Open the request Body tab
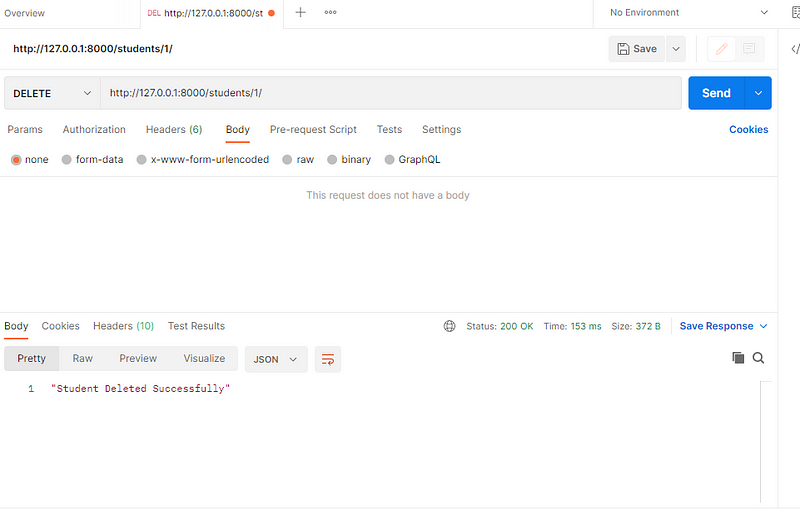The image size is (800, 509). click(x=238, y=130)
